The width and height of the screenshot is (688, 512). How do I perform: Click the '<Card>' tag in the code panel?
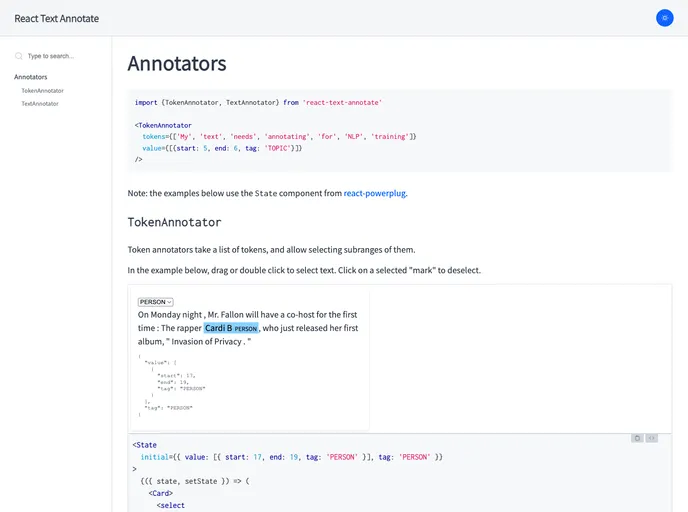(x=161, y=493)
